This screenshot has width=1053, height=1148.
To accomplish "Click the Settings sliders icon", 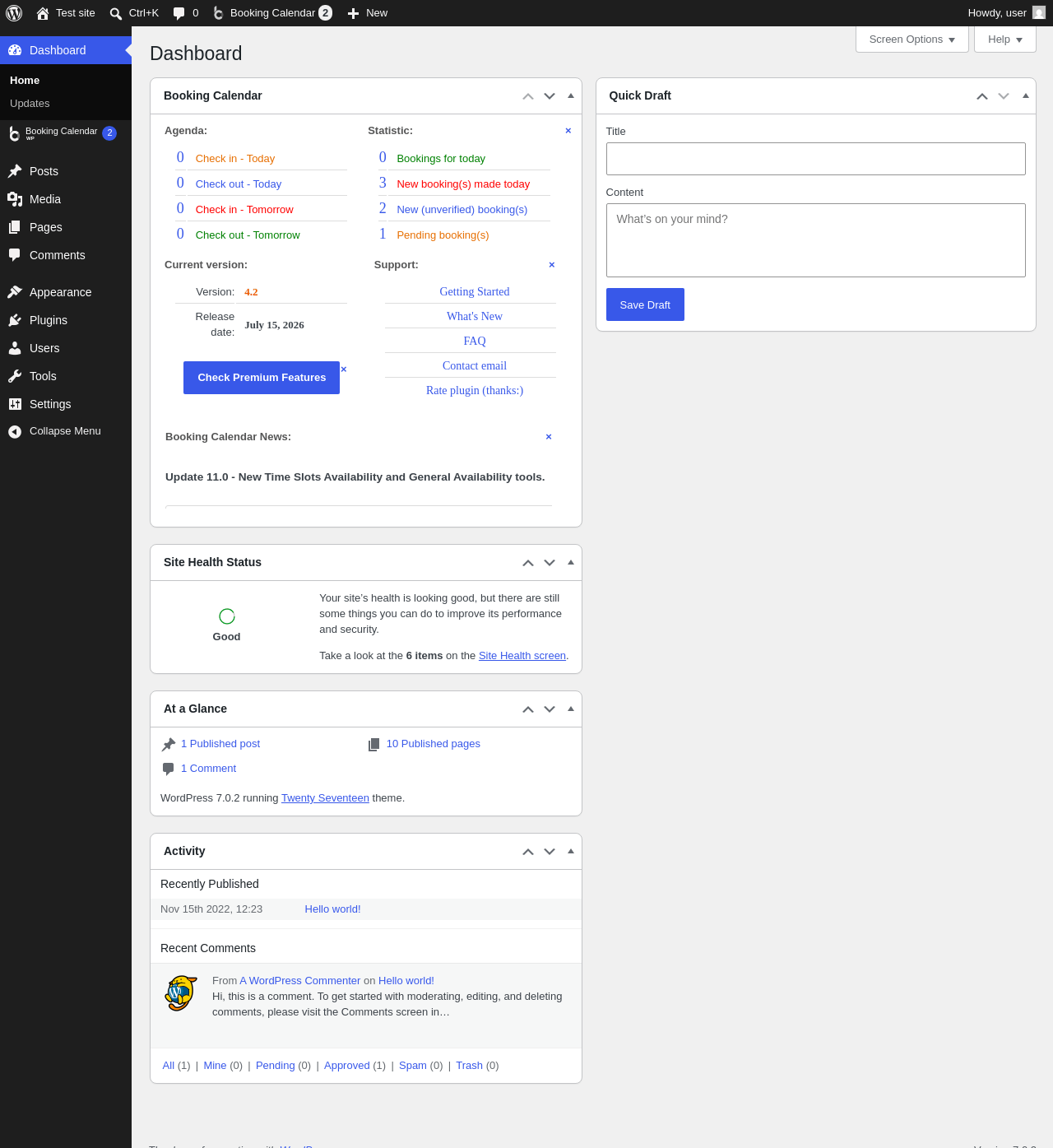I will coord(15,404).
